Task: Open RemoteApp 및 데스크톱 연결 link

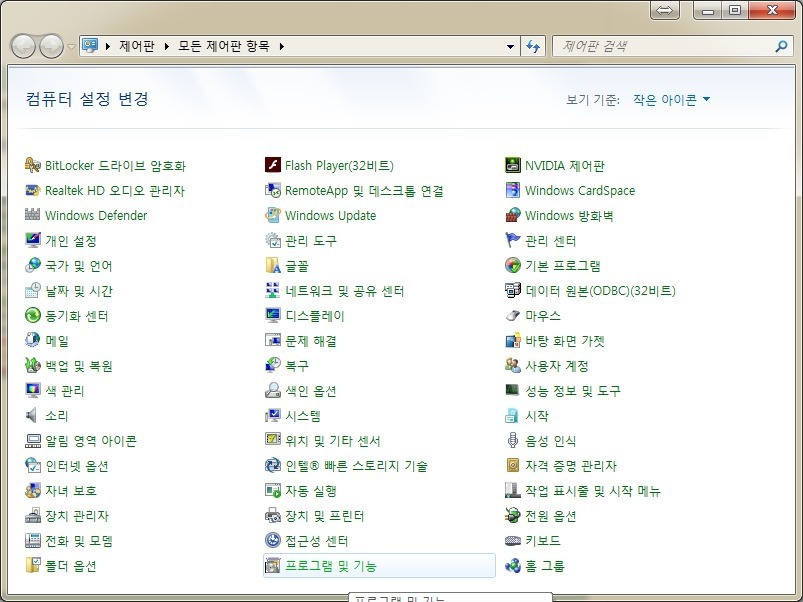Action: (364, 191)
